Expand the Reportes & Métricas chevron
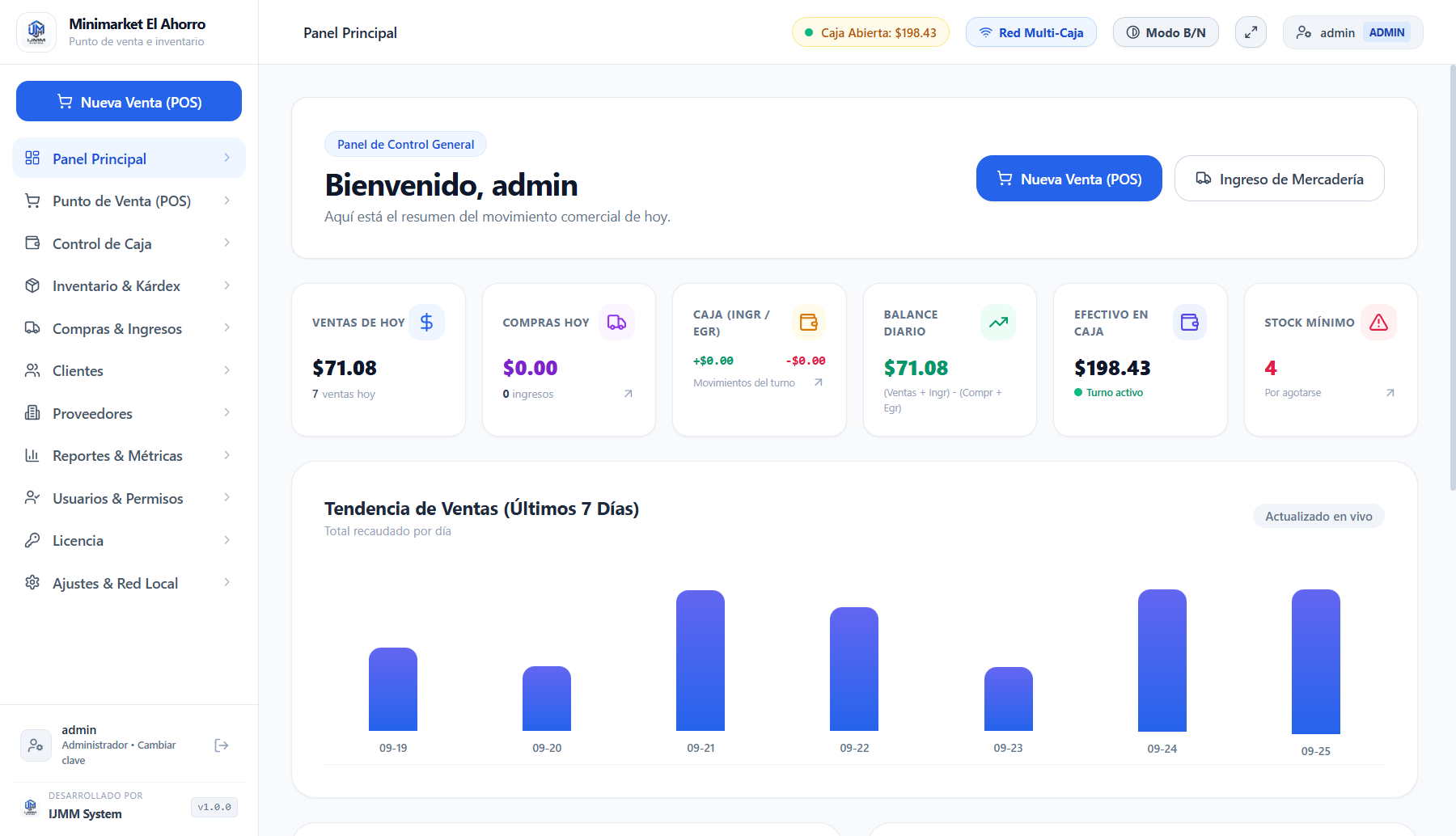This screenshot has height=836, width=1456. (x=226, y=455)
